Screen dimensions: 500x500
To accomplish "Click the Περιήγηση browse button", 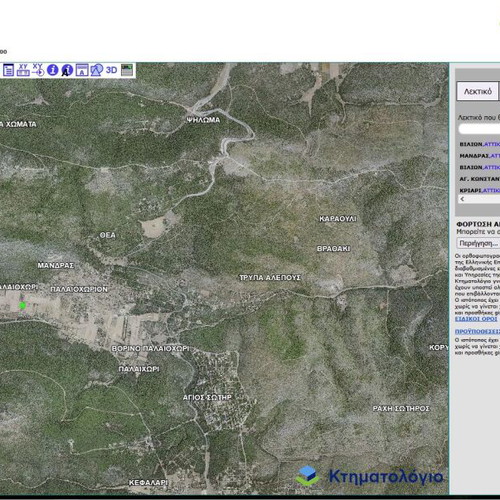I will pyautogui.click(x=478, y=243).
